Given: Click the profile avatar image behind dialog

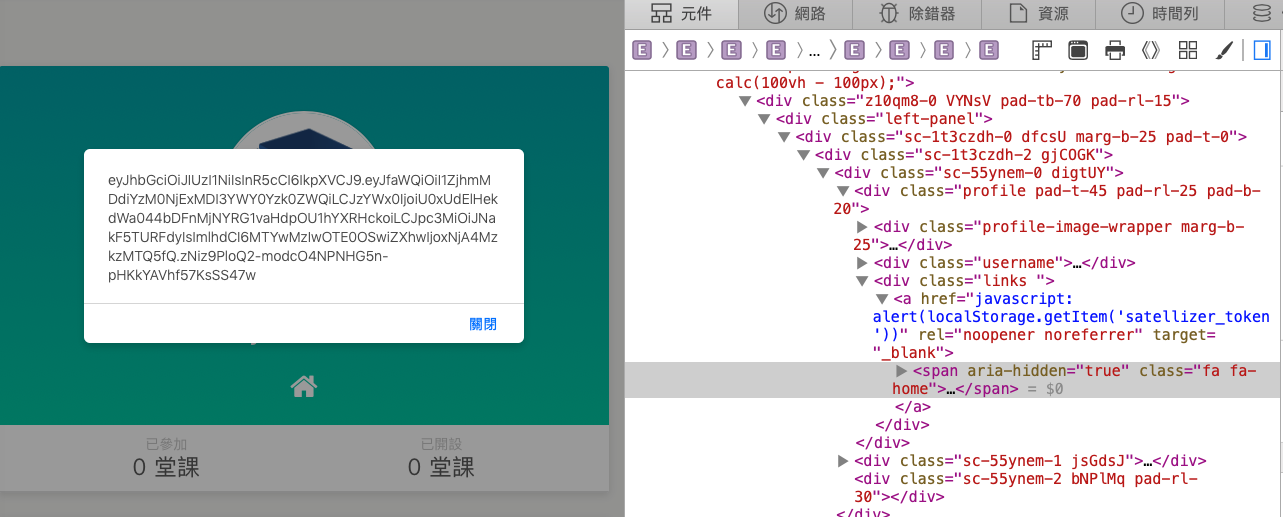Looking at the screenshot, I should point(304,129).
